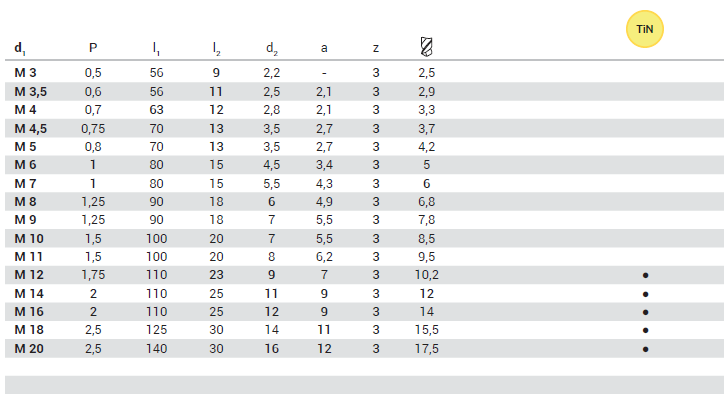Select the TiN availability dot for M 16
Viewport: 724px width, 394px height.
[646, 312]
